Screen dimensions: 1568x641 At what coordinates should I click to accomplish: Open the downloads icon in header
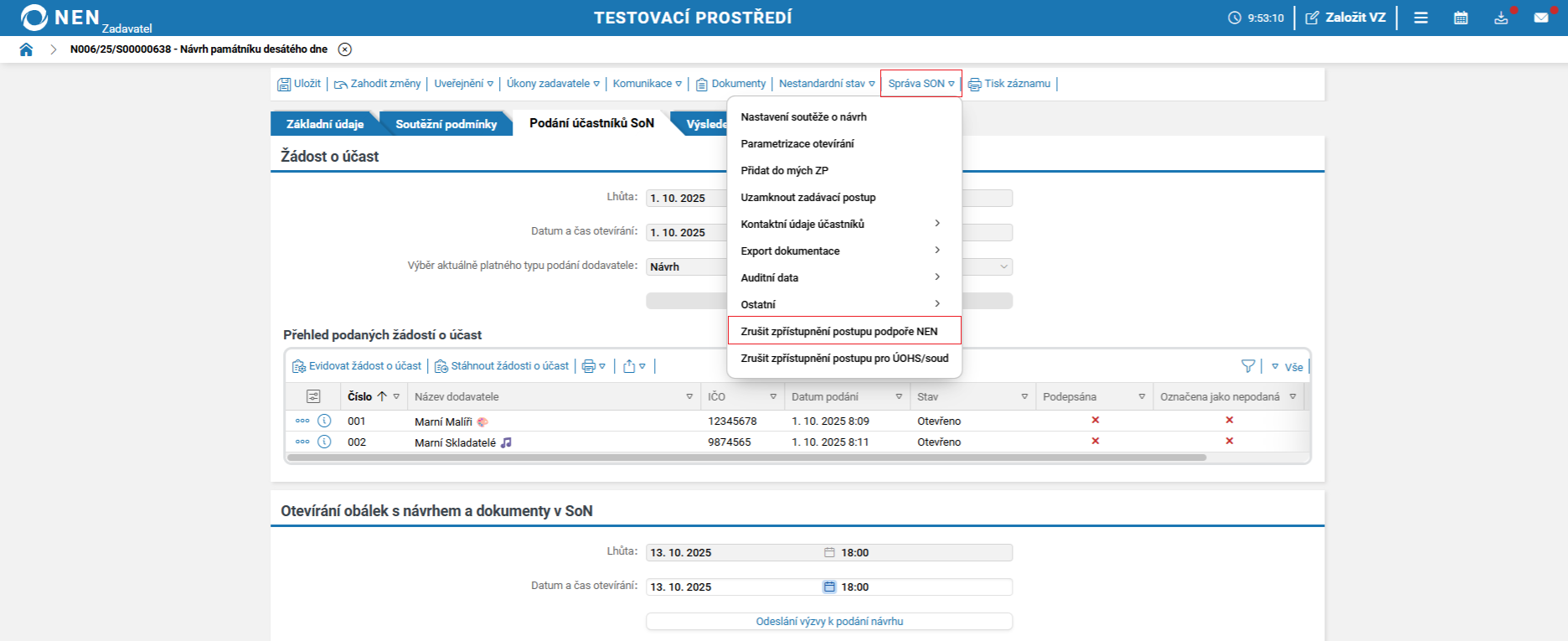point(1501,18)
